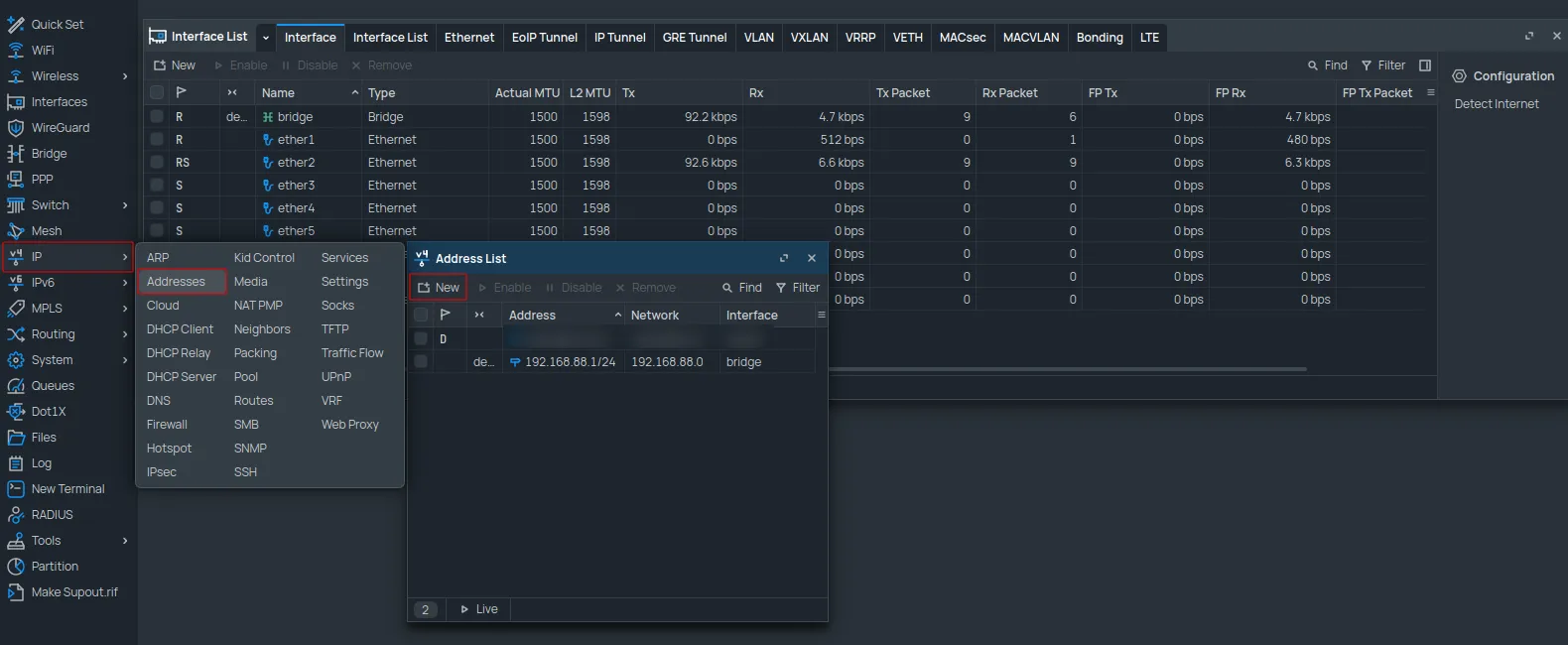Open the Interface List title dropdown
Screen dimensions: 1568x645
pos(266,38)
